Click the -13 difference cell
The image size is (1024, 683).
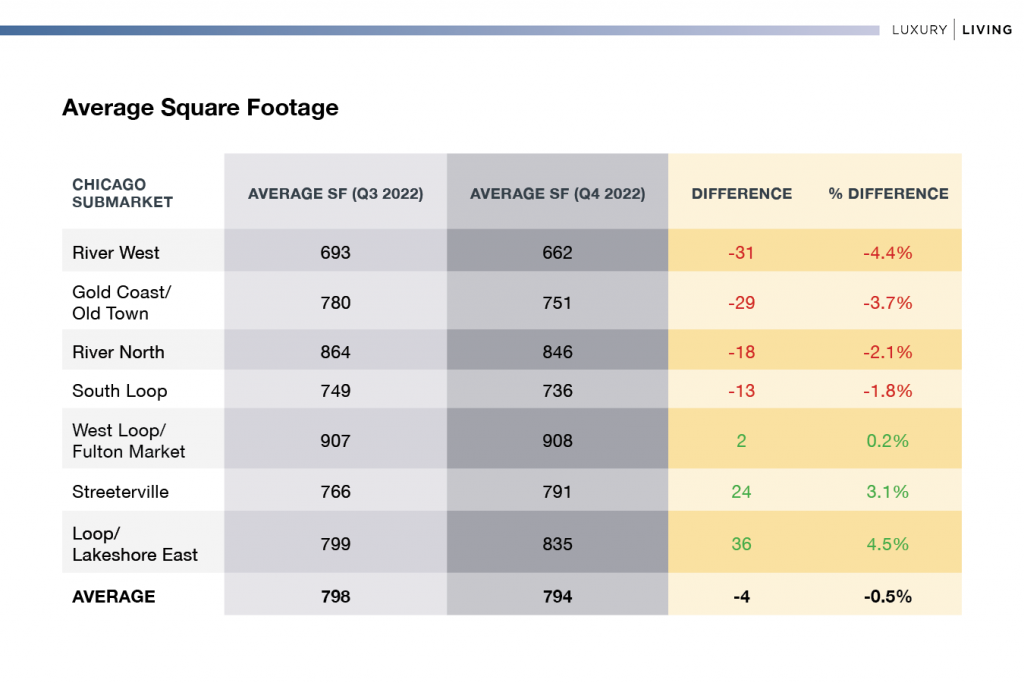[x=741, y=391]
